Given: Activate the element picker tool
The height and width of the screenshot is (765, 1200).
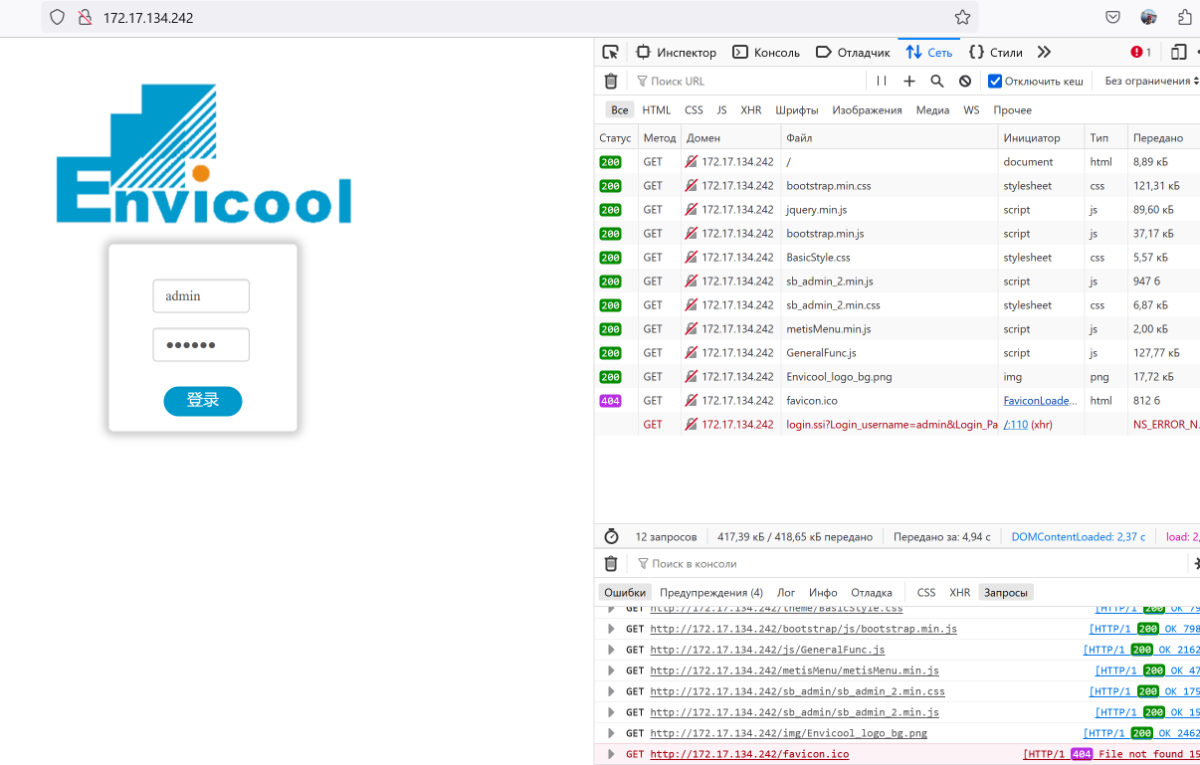Looking at the screenshot, I should tap(610, 52).
